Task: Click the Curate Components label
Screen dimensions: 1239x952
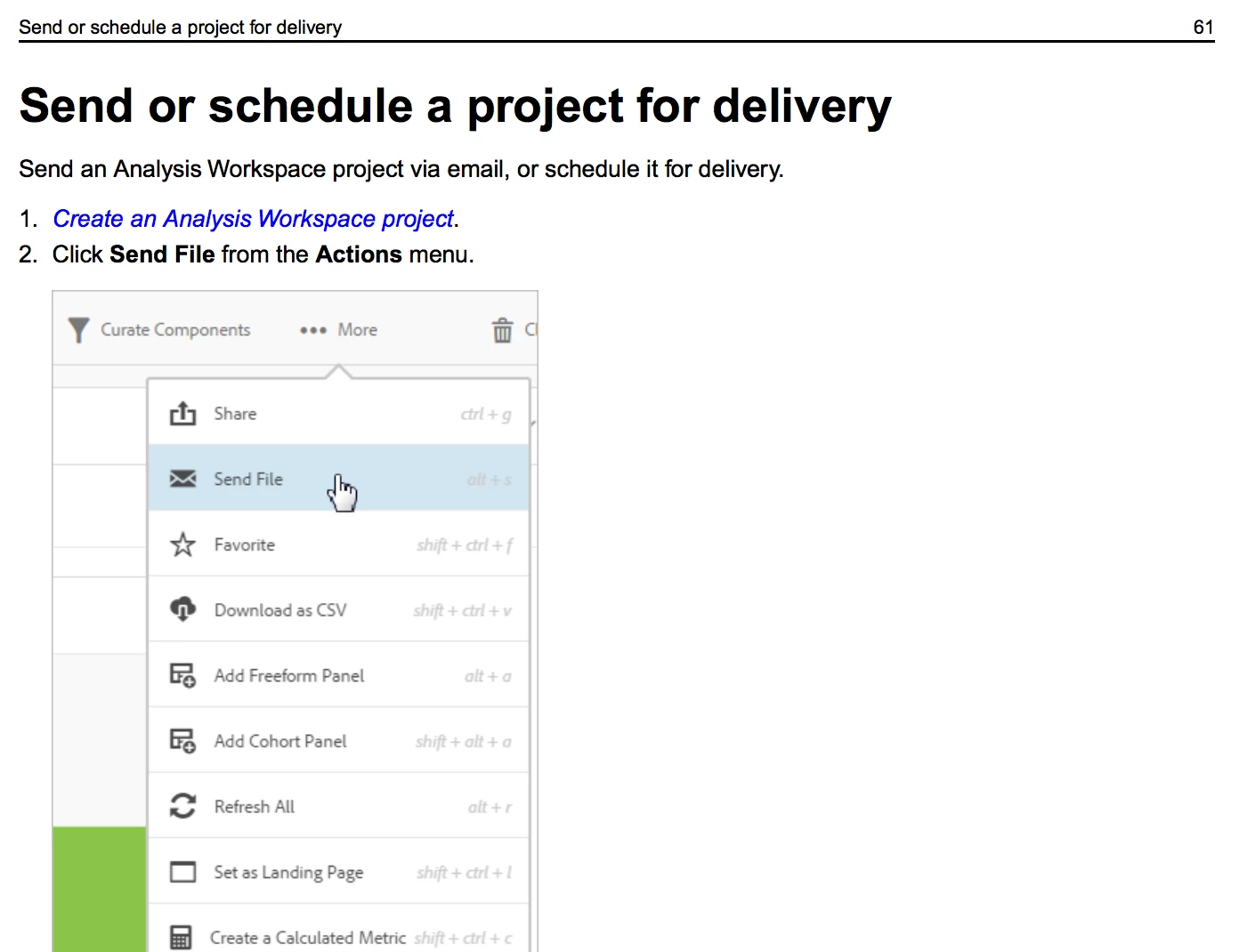Action: 175,330
